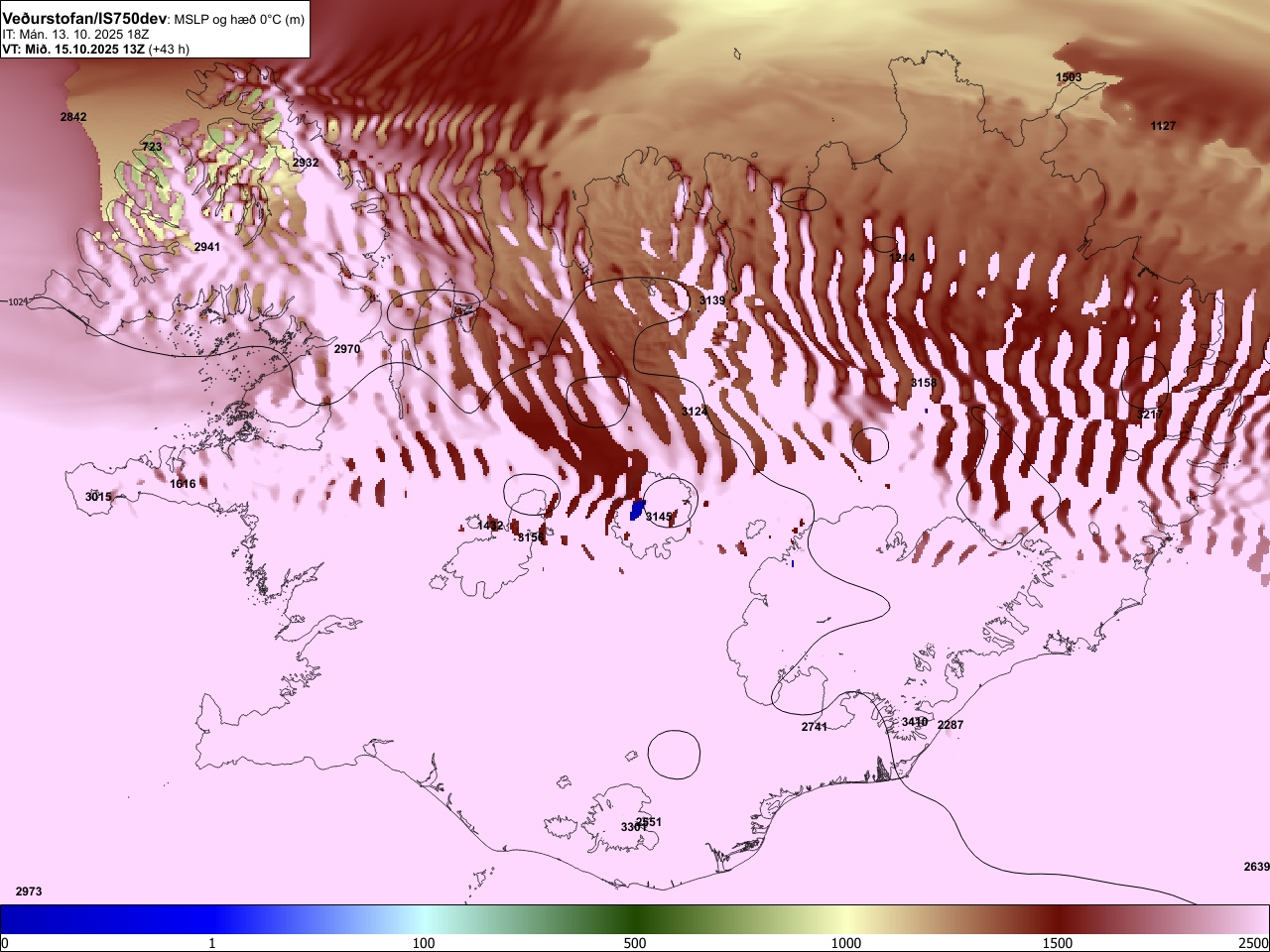The height and width of the screenshot is (952, 1270).
Task: Click the map value 1503
Action: [1069, 77]
